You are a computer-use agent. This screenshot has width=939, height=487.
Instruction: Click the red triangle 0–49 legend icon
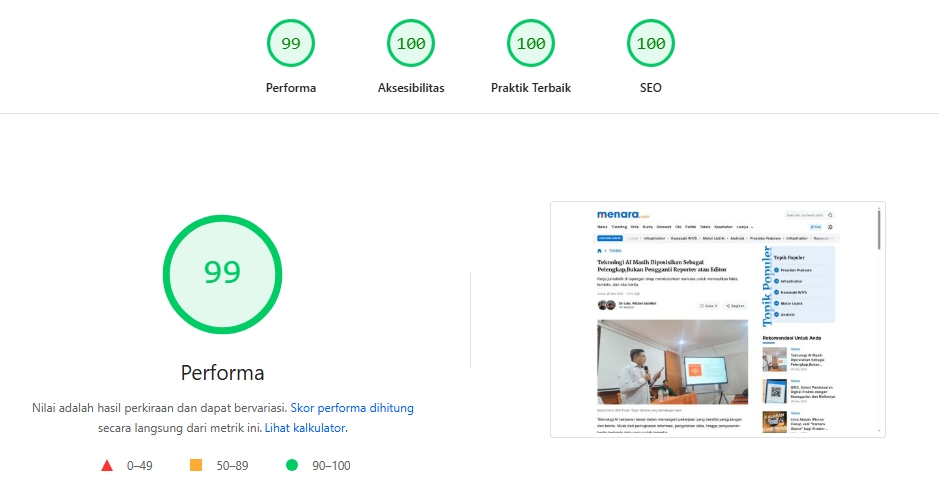coord(108,465)
